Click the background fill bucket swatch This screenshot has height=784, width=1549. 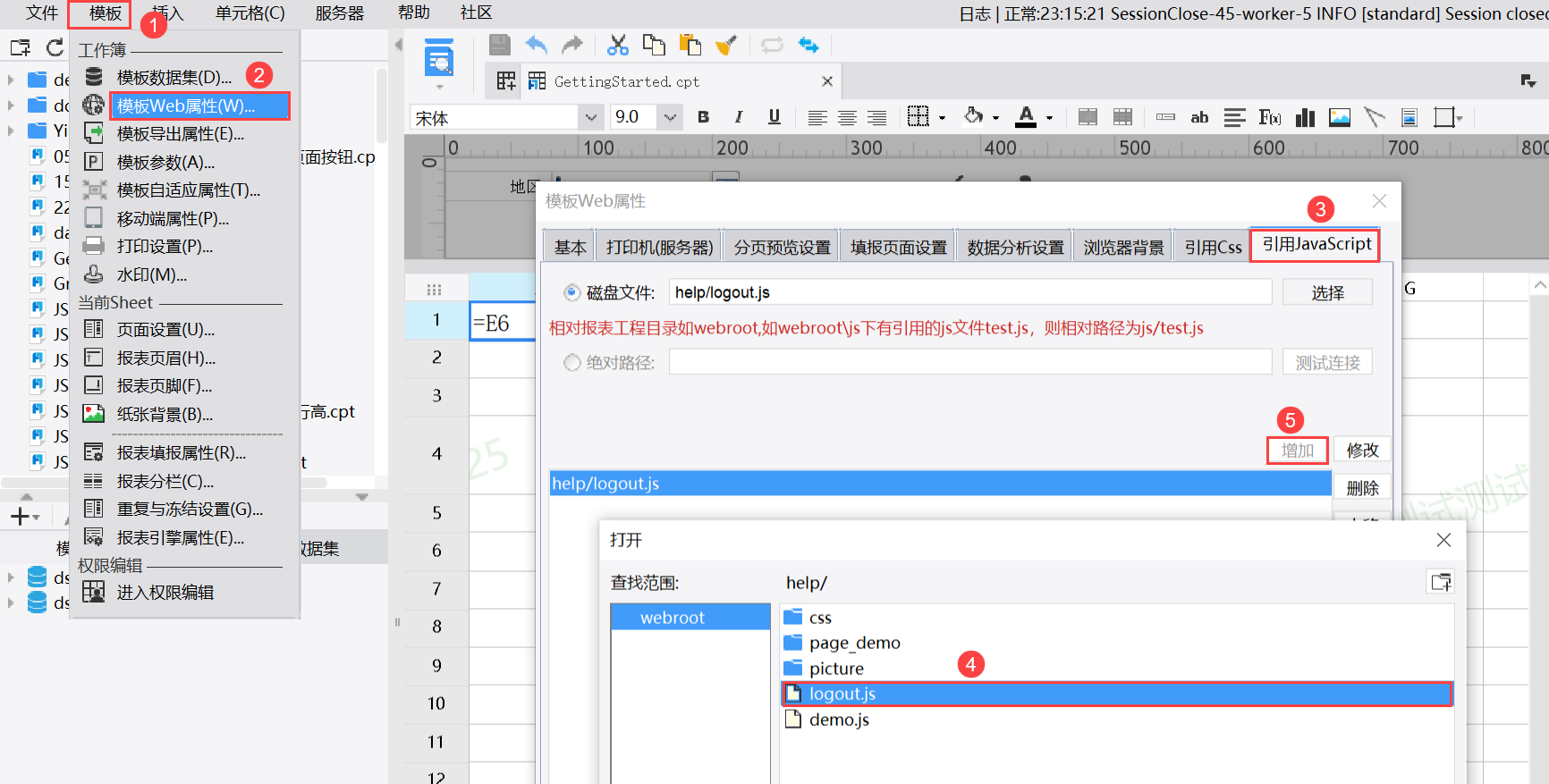click(x=974, y=116)
